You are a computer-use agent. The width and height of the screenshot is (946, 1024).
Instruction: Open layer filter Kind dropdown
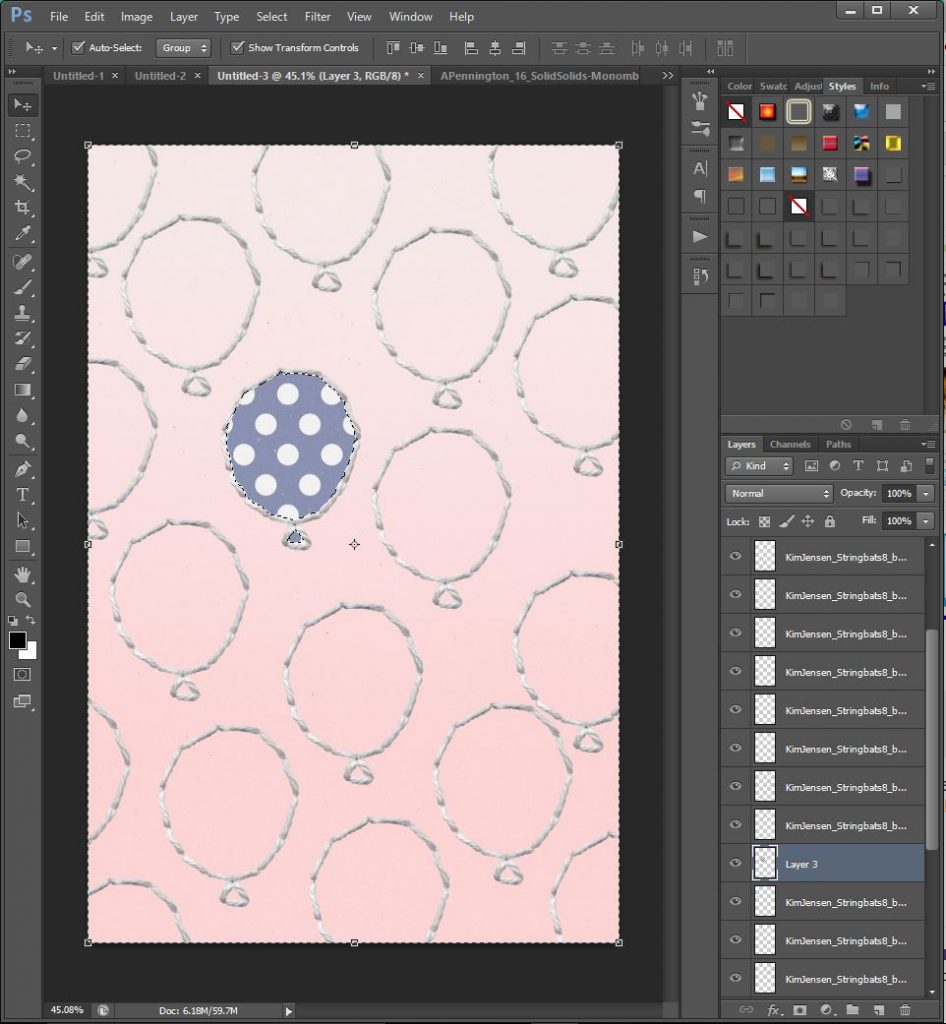pyautogui.click(x=760, y=466)
